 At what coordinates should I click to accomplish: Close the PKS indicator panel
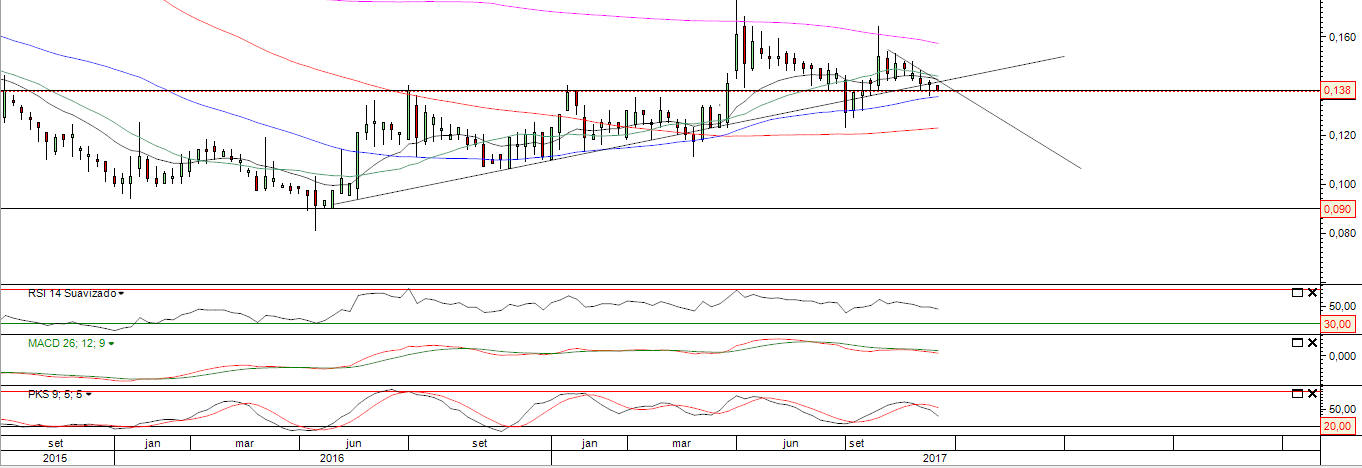(x=1312, y=394)
